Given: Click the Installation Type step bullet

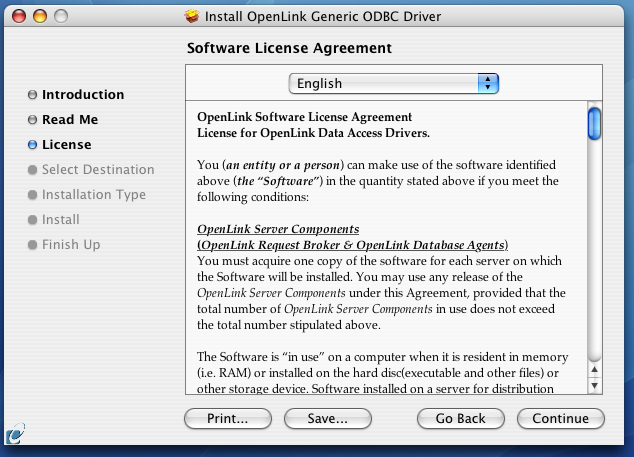Looking at the screenshot, I should [32, 195].
